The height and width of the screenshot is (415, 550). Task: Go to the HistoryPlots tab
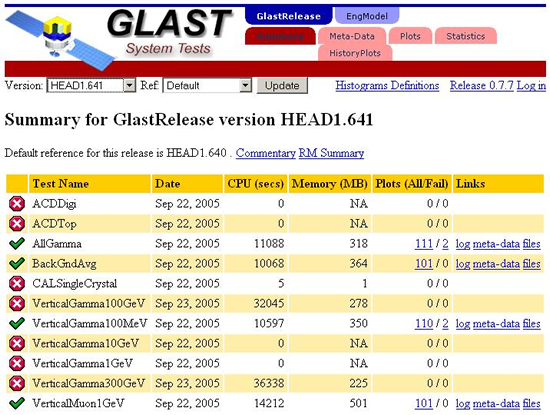(355, 53)
